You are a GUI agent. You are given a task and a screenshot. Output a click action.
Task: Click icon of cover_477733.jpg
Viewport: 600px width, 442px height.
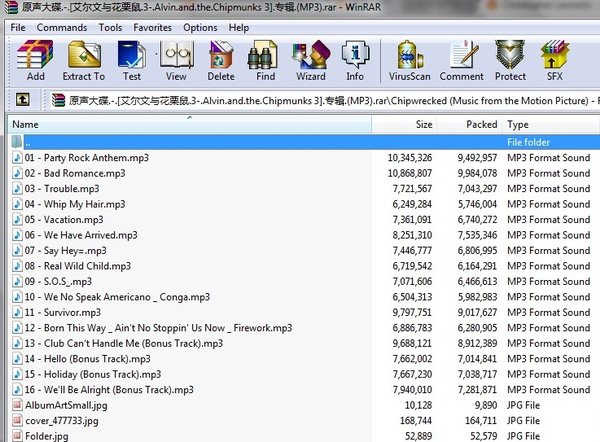[17, 420]
